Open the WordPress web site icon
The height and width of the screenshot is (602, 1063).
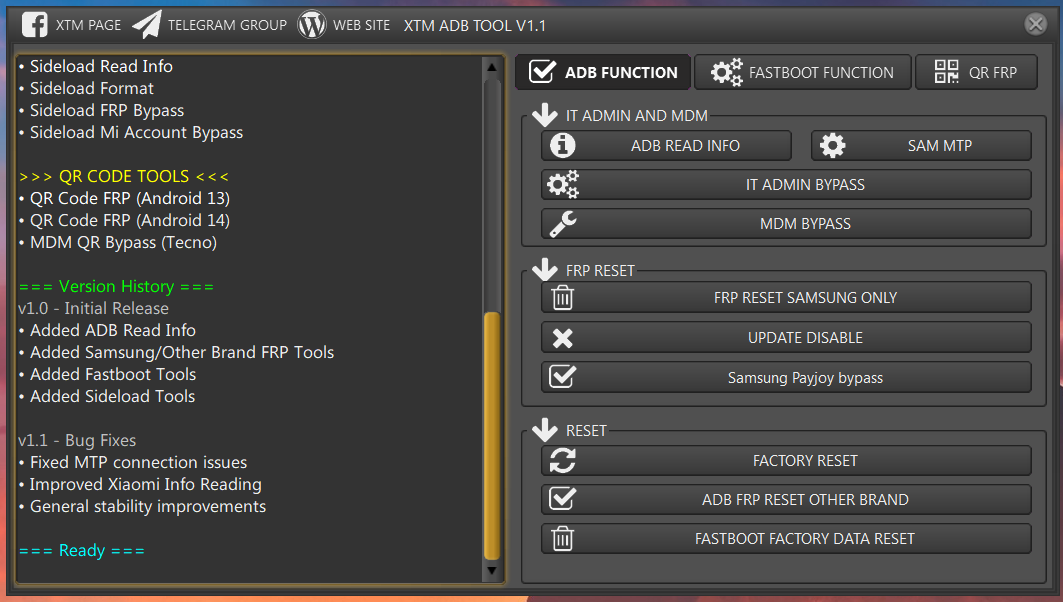pos(312,25)
